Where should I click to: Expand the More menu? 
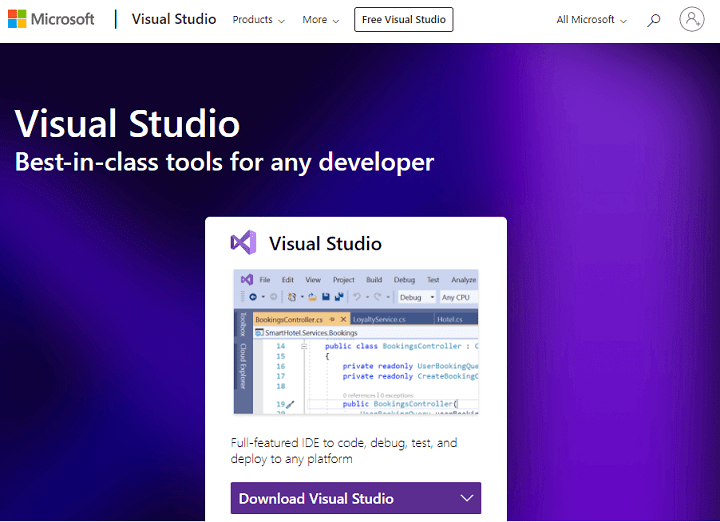tap(321, 20)
